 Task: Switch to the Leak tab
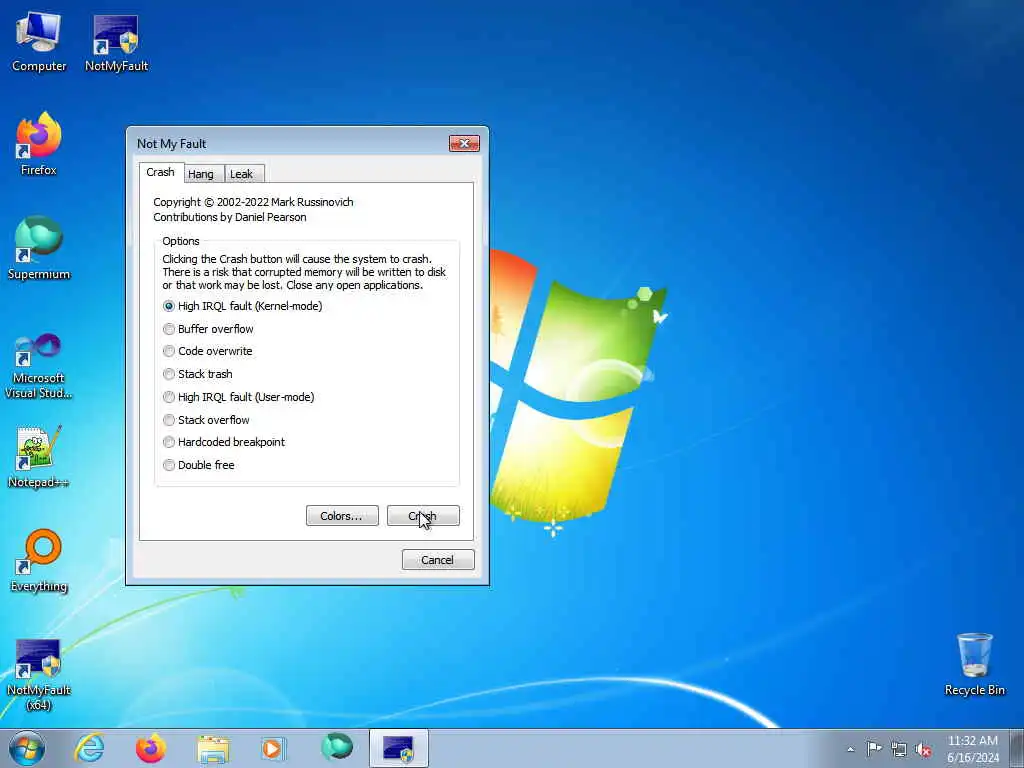242,174
